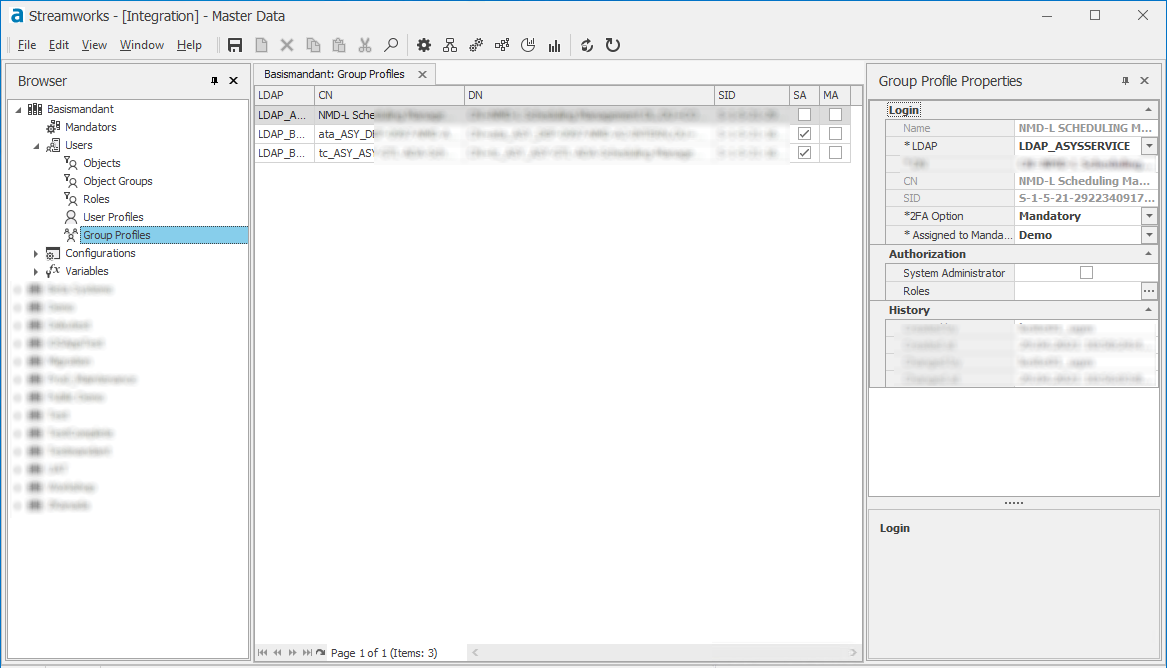Collapse the Authorization section

pyautogui.click(x=1148, y=254)
